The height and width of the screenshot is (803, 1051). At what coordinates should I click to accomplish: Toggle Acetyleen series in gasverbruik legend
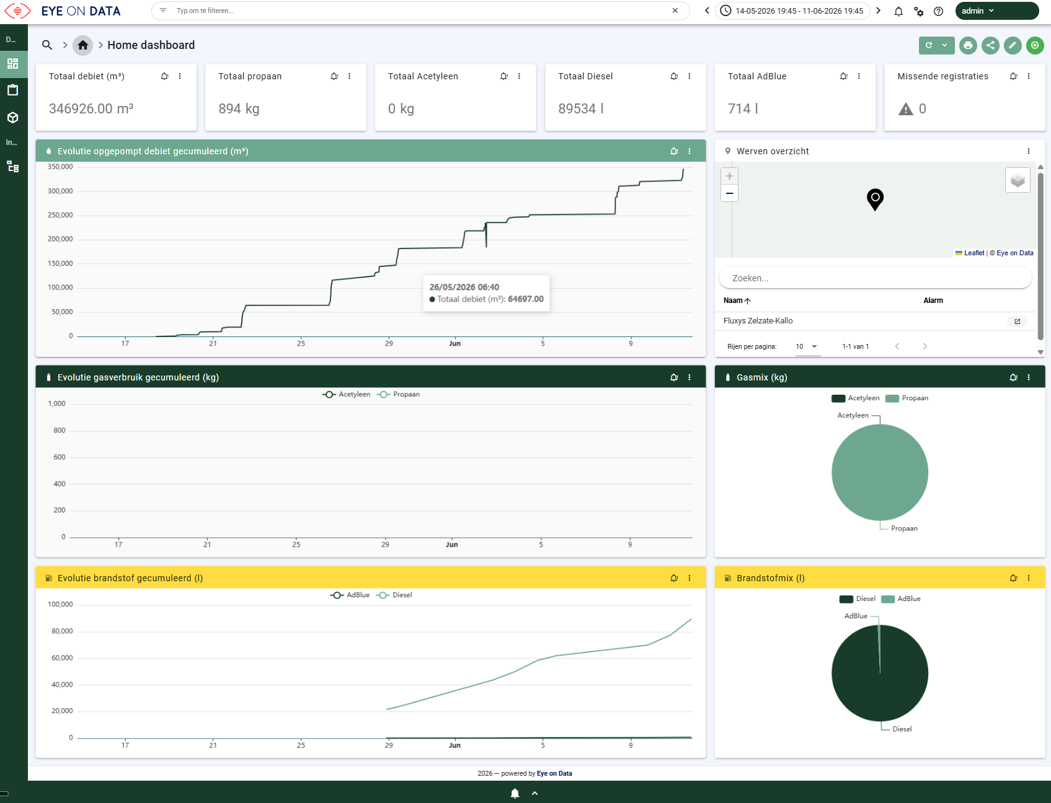pos(347,394)
